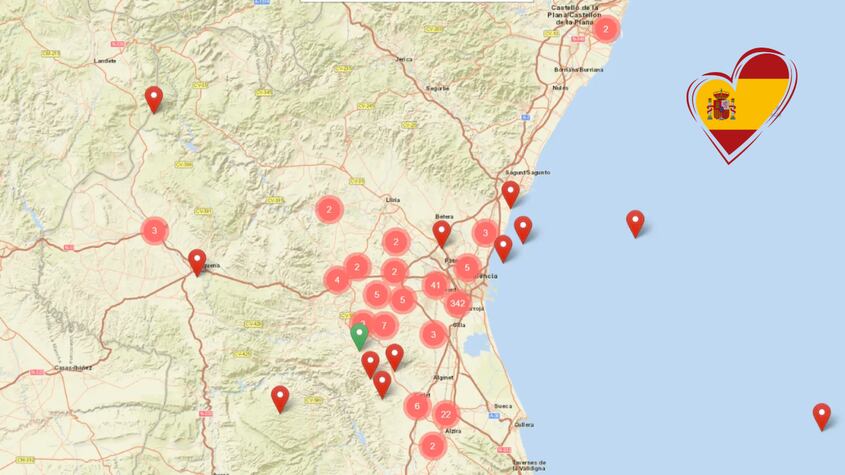Select the isolated red pin southwest of green pin
This screenshot has height=475, width=845.
tap(280, 399)
